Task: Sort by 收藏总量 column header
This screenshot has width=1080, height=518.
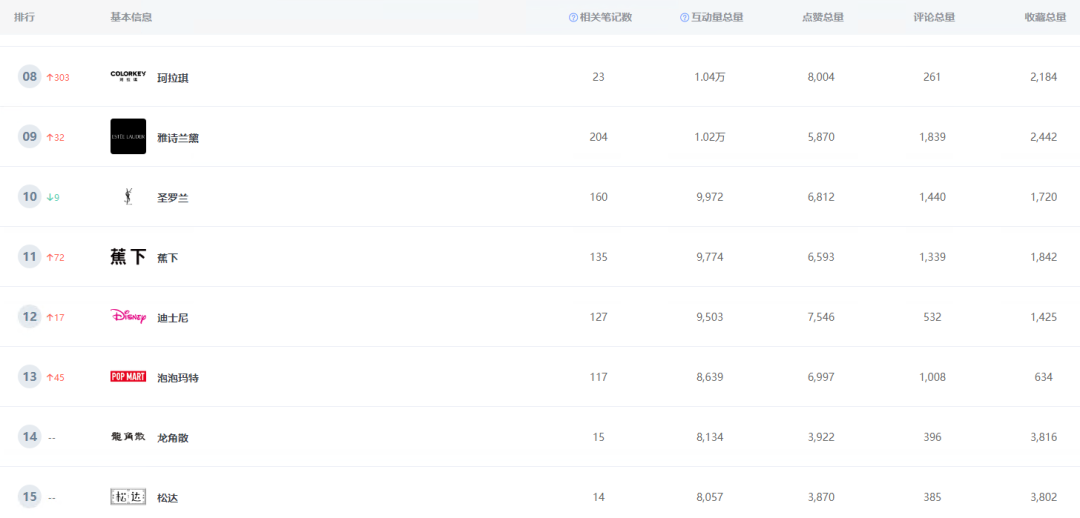Action: (1045, 17)
